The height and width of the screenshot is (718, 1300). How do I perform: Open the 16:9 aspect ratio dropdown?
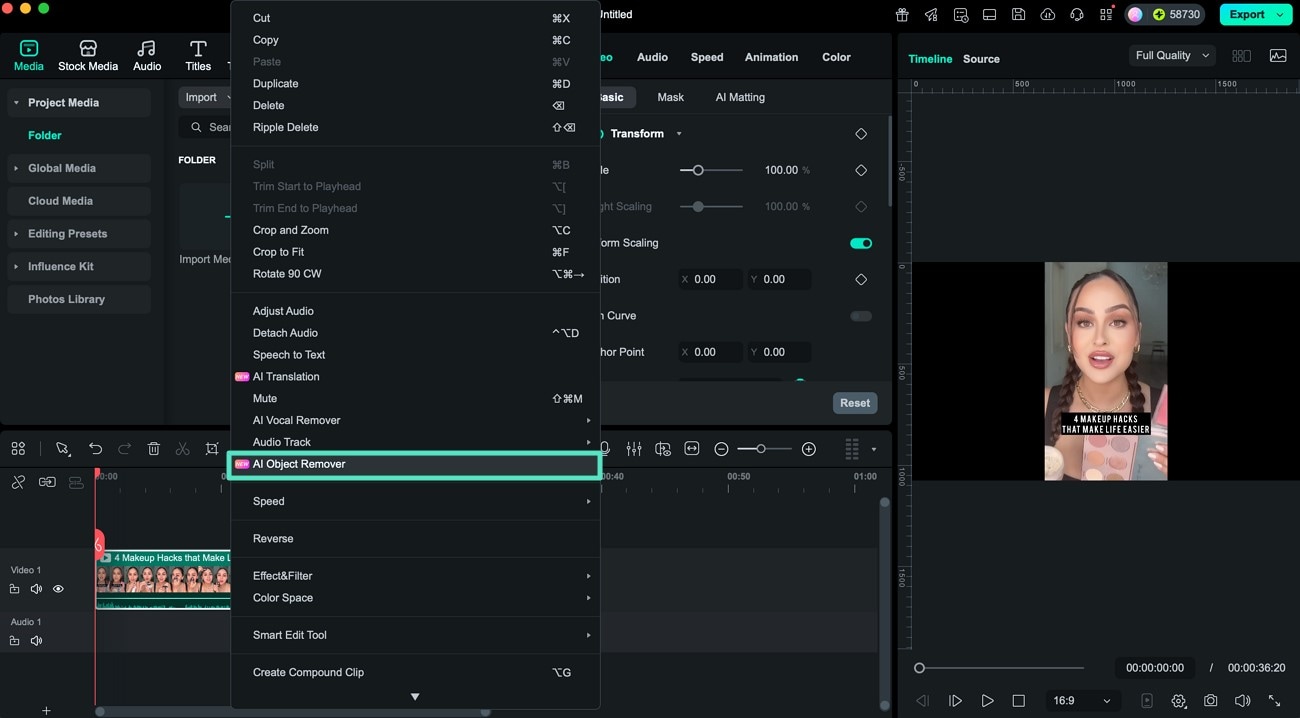click(x=1081, y=700)
